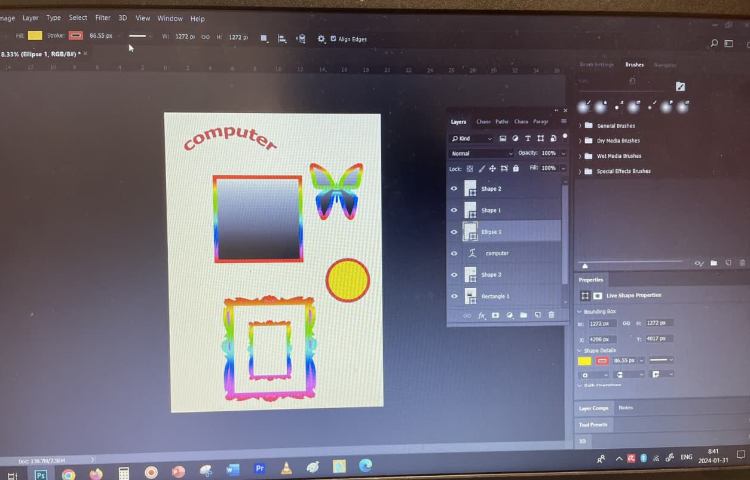Expand the General Brushes folder
Viewport: 750px width, 480px height.
pyautogui.click(x=580, y=126)
